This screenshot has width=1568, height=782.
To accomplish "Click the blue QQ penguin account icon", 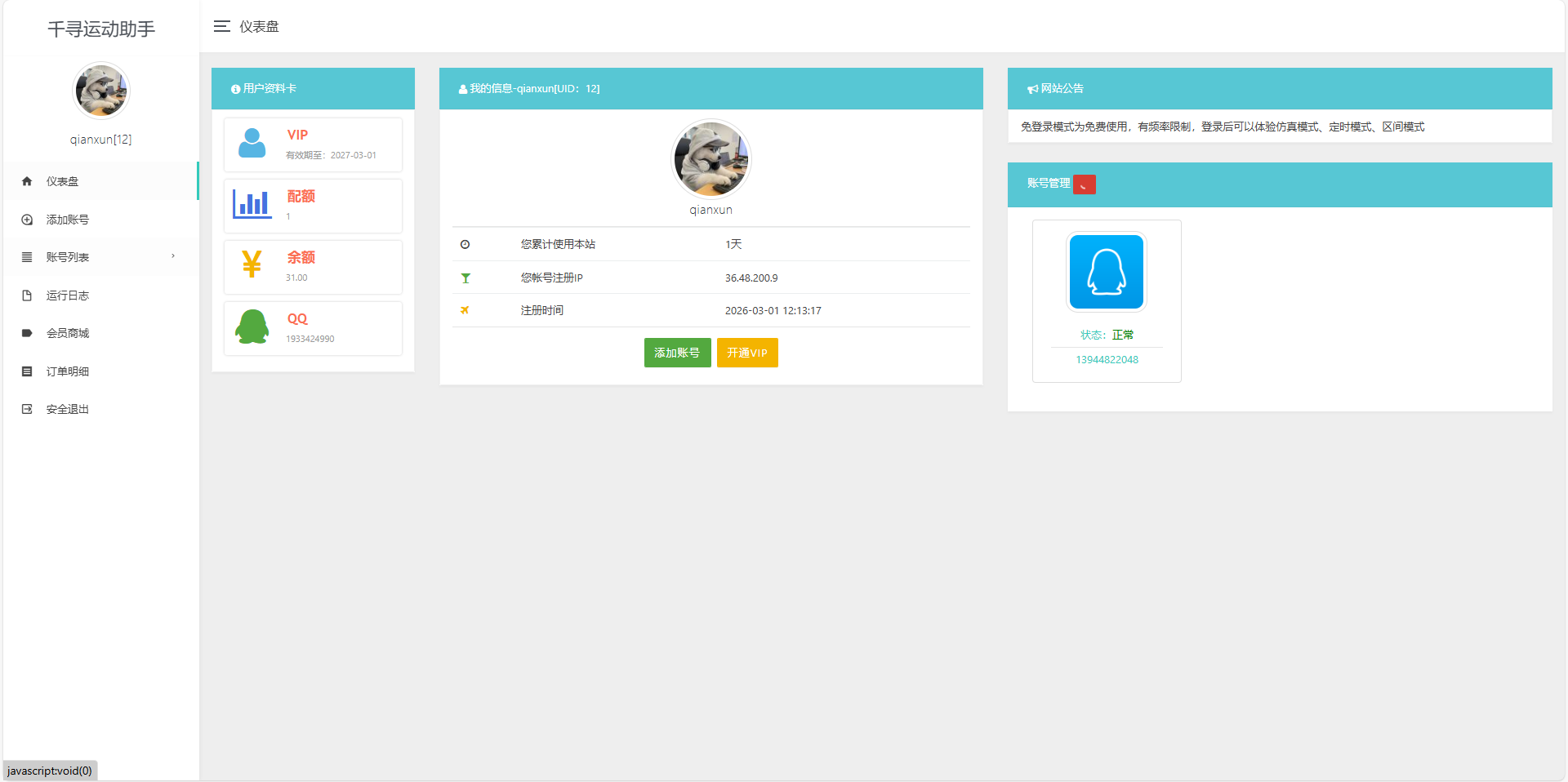I will tap(1107, 272).
